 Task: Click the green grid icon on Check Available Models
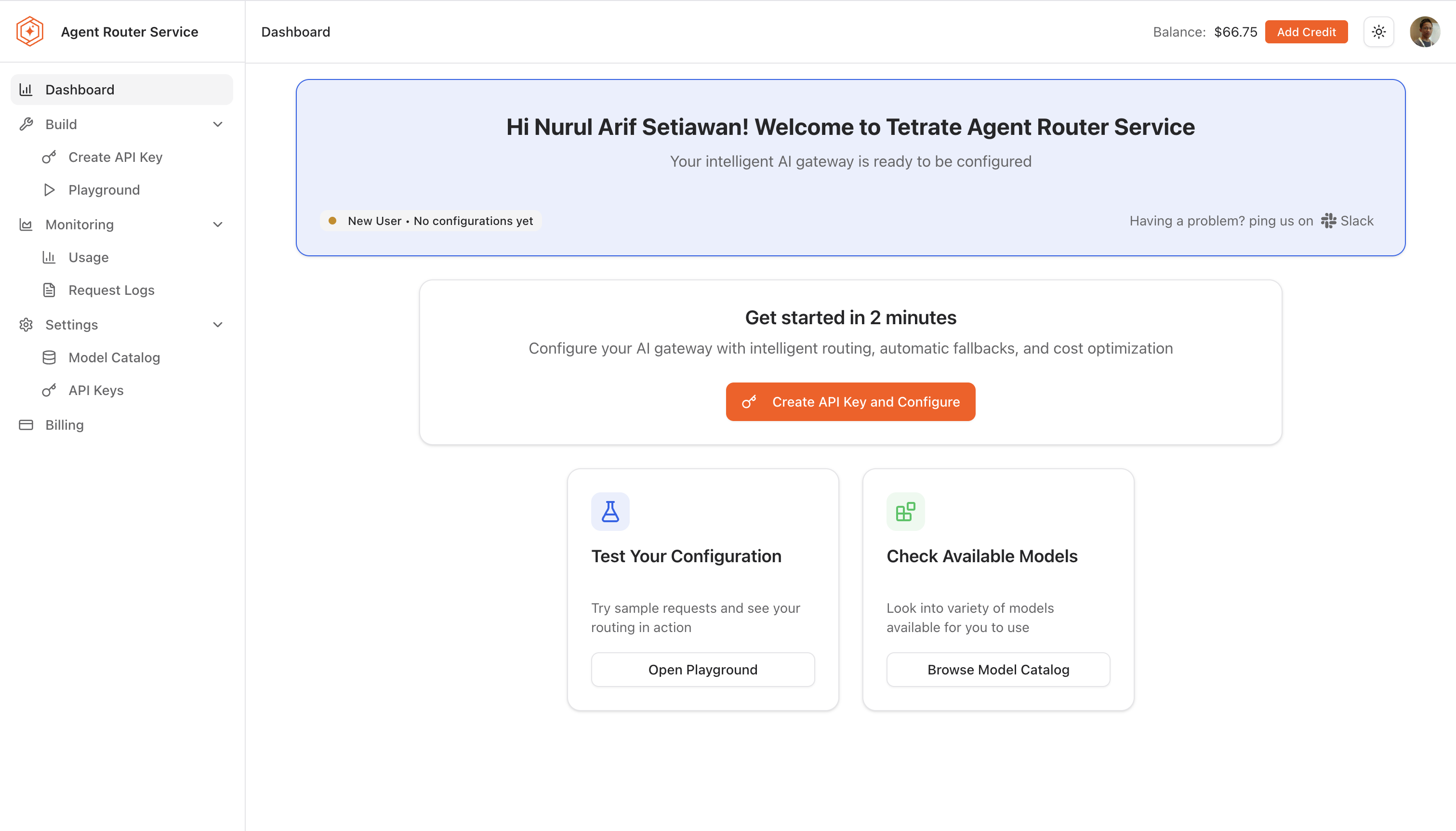(x=905, y=511)
